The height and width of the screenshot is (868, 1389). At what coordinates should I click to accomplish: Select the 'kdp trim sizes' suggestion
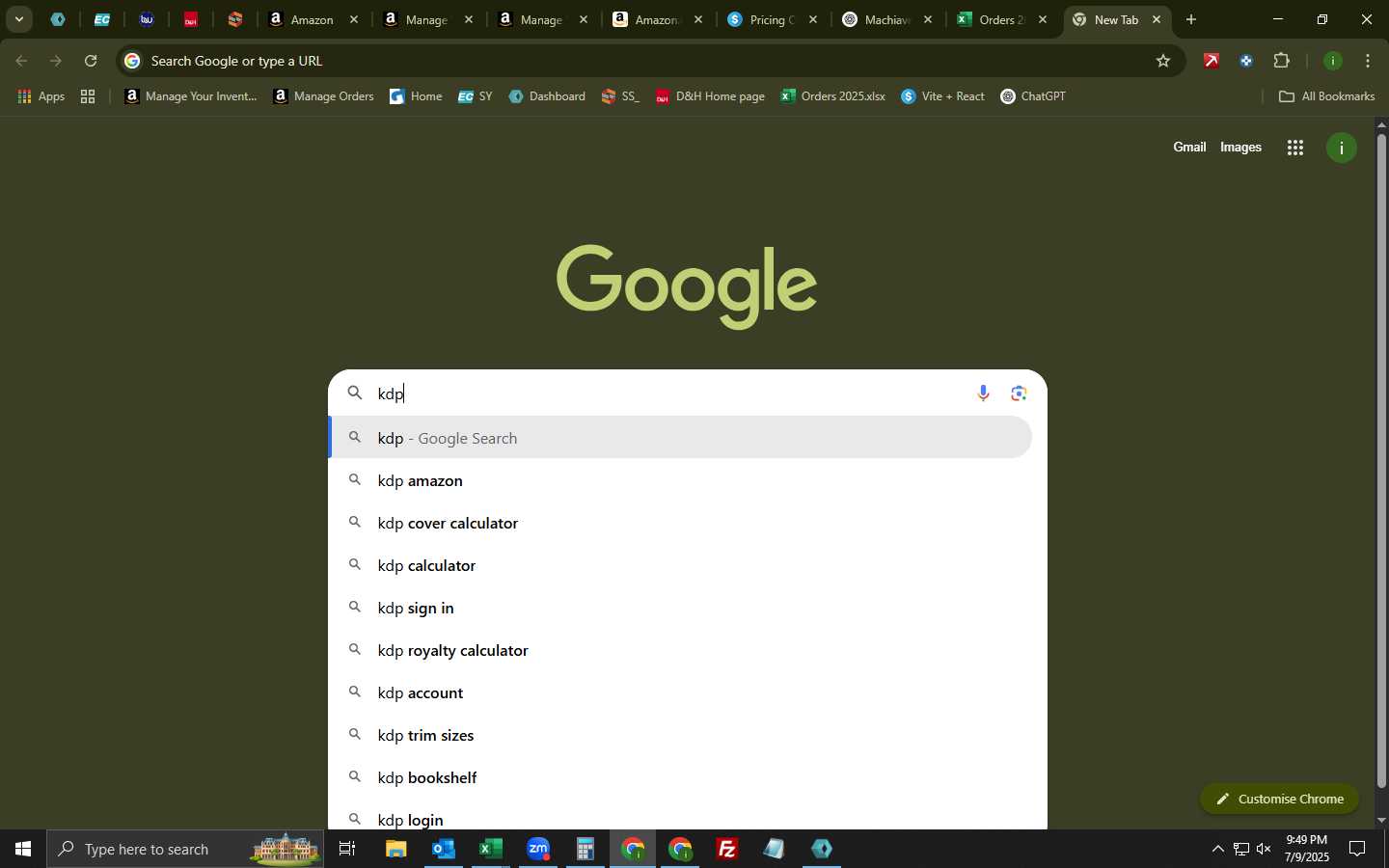pos(680,735)
